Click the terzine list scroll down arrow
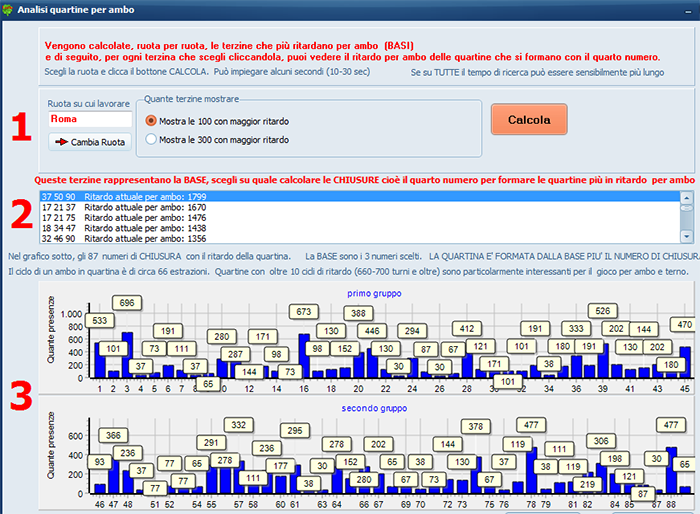 [687, 236]
